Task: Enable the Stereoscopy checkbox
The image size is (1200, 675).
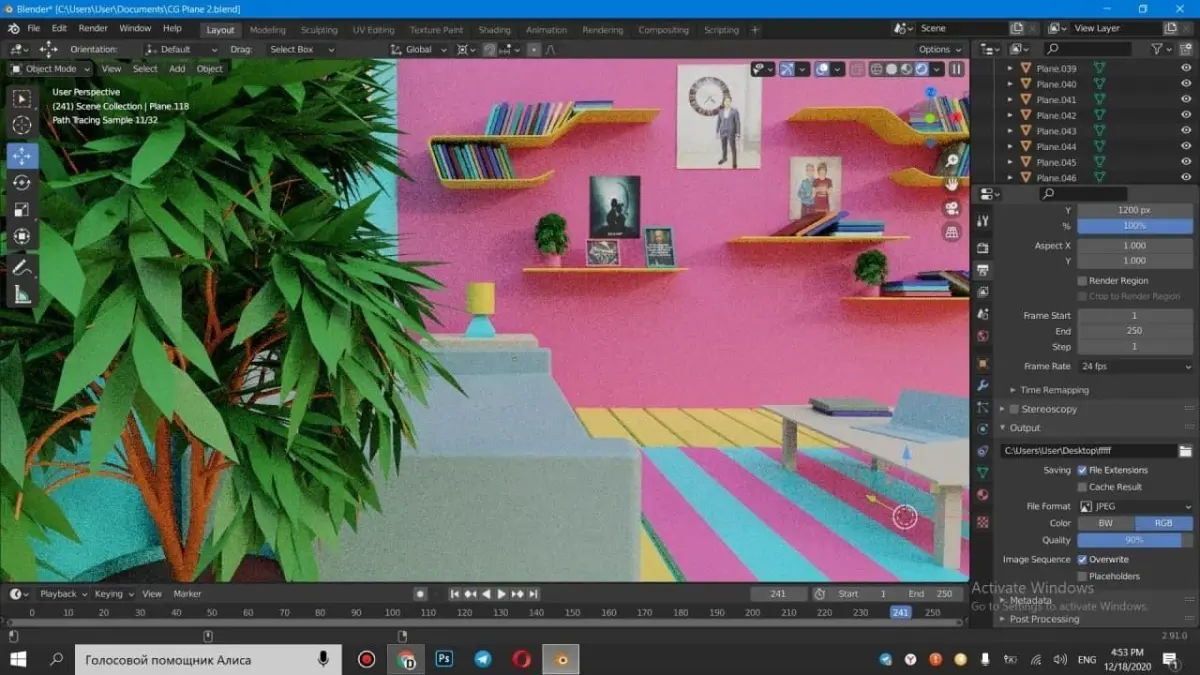Action: (1014, 409)
